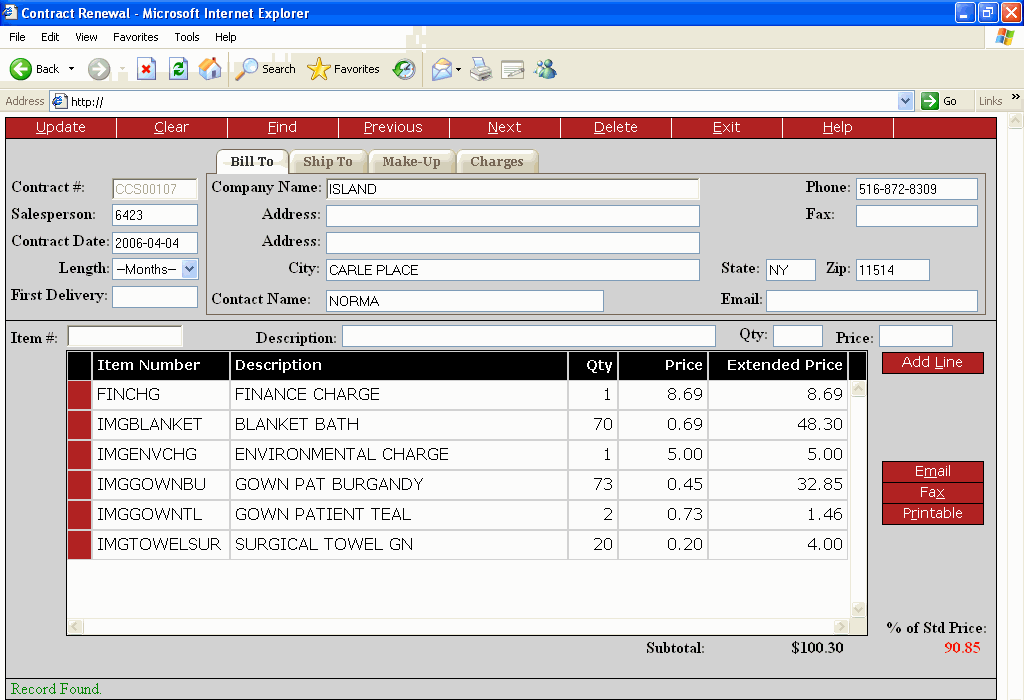Select the red marker for FINCHG row
This screenshot has width=1024, height=700.
click(x=79, y=395)
